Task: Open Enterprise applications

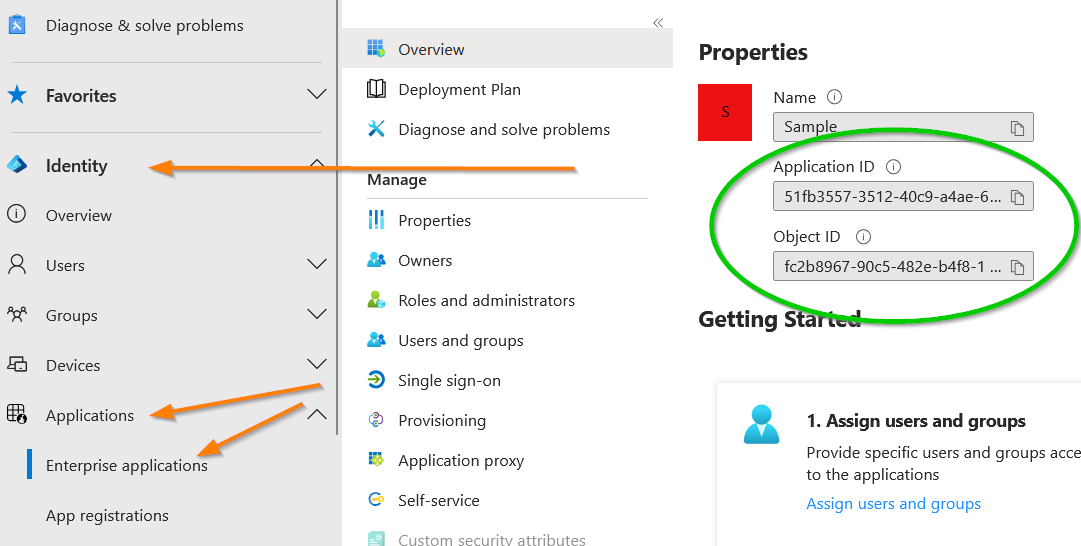Action: [127, 465]
